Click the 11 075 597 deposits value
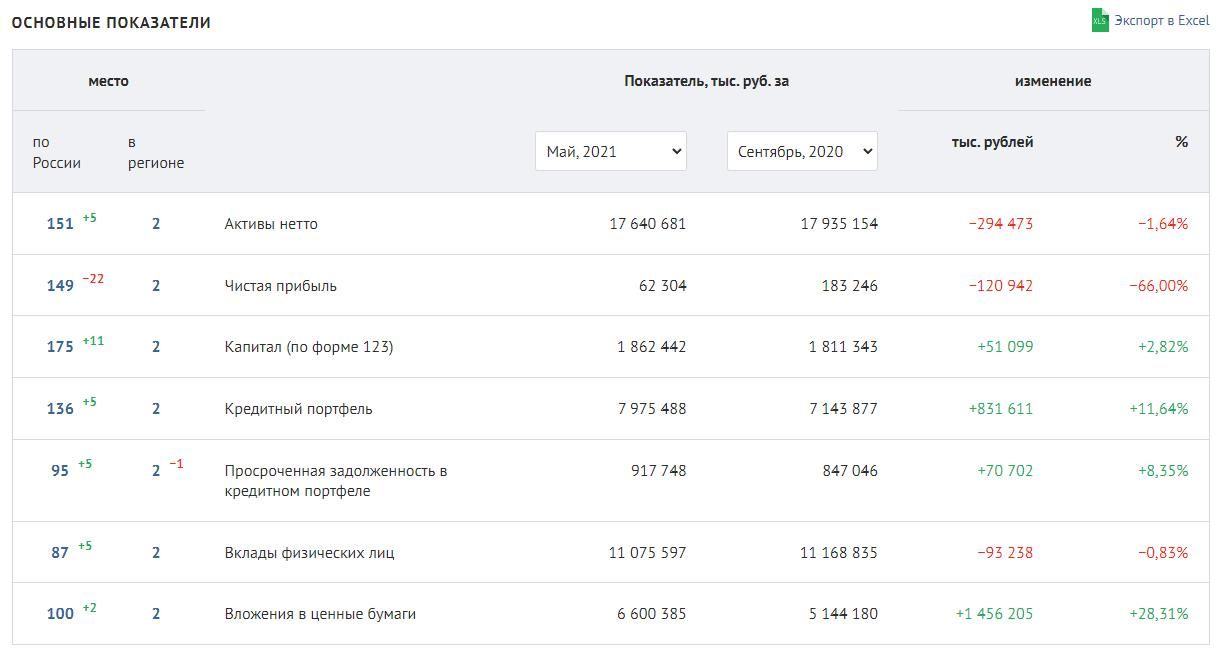Image resolution: width=1220 pixels, height=652 pixels. (648, 553)
